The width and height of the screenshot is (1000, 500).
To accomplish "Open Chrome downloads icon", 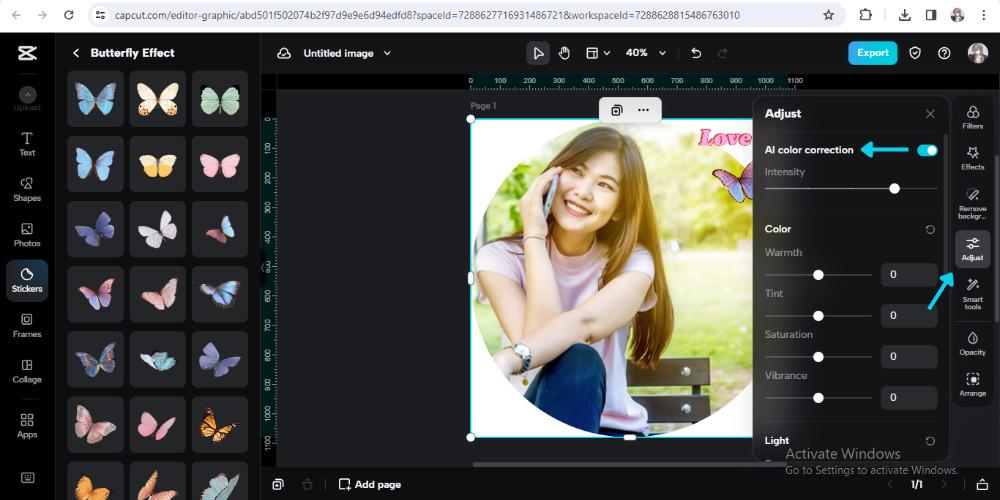I will pyautogui.click(x=904, y=15).
